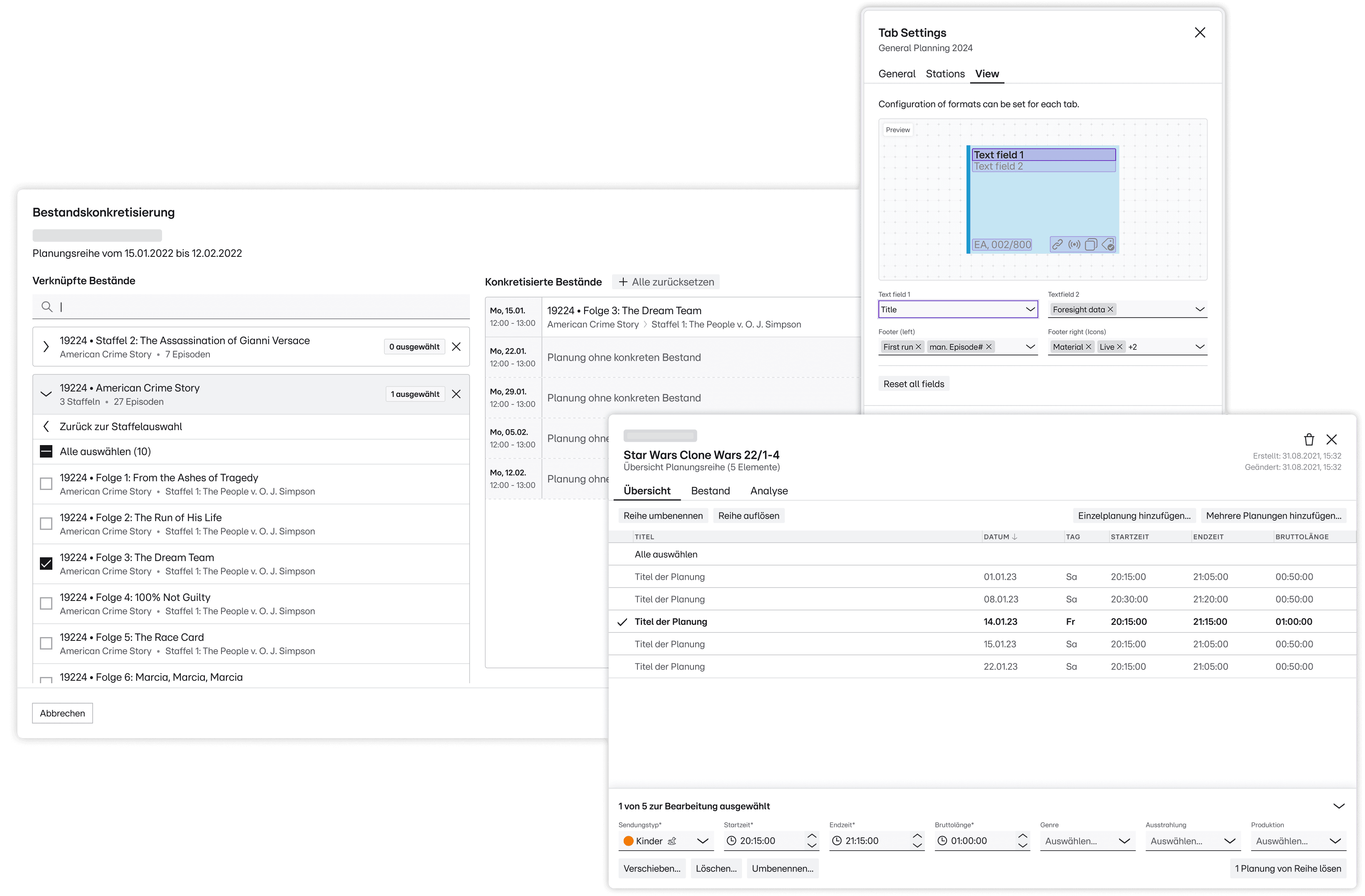
Task: Click the Verknüpfte Bestände search field
Action: click(251, 307)
